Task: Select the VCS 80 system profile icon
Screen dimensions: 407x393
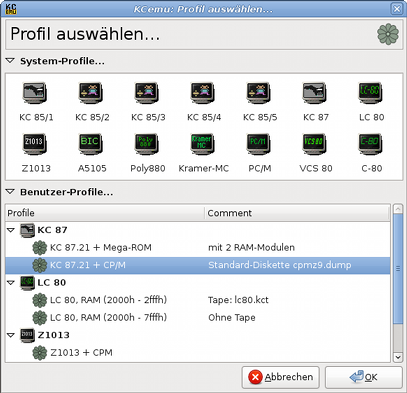Action: (x=315, y=144)
